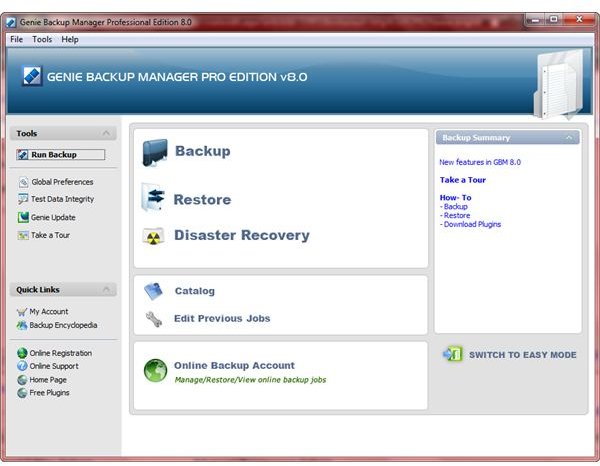The width and height of the screenshot is (600, 466).
Task: Click the Catalog folder icon
Action: (x=154, y=292)
